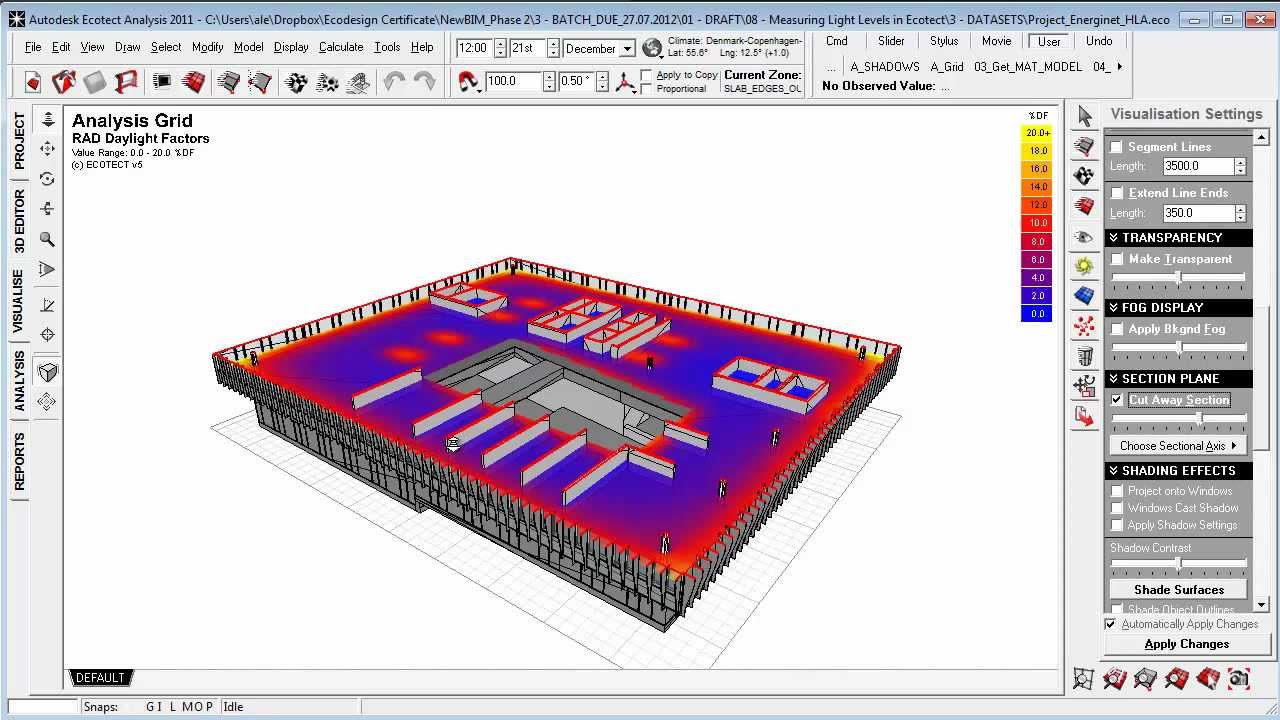Image resolution: width=1280 pixels, height=720 pixels.
Task: Open the trash bin panel icon
Action: (1084, 355)
